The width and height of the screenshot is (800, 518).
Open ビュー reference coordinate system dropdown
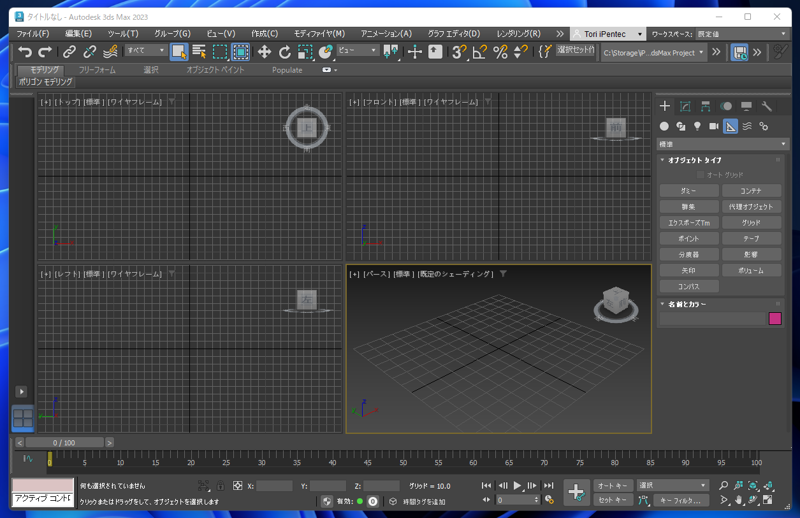coord(357,50)
